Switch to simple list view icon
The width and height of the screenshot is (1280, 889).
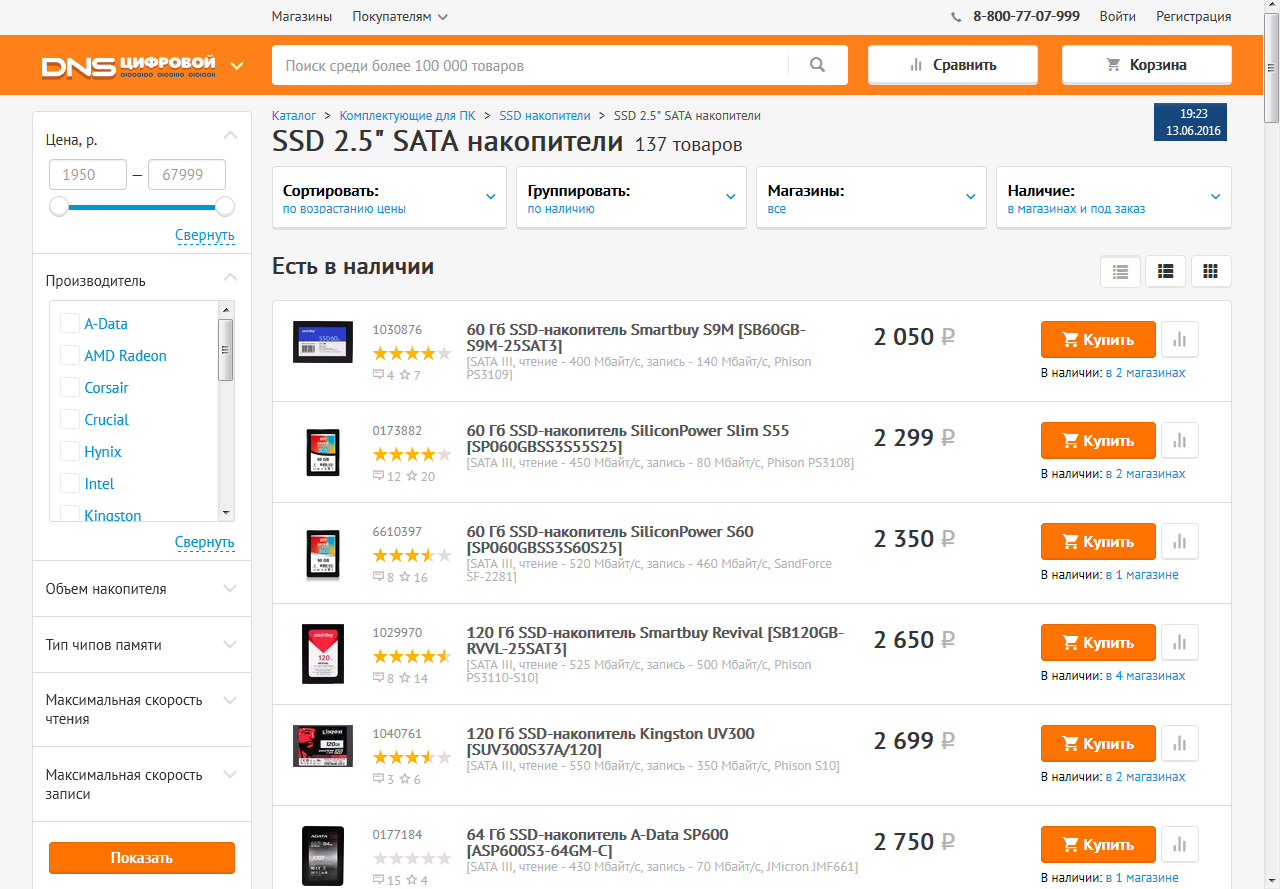pos(1120,271)
